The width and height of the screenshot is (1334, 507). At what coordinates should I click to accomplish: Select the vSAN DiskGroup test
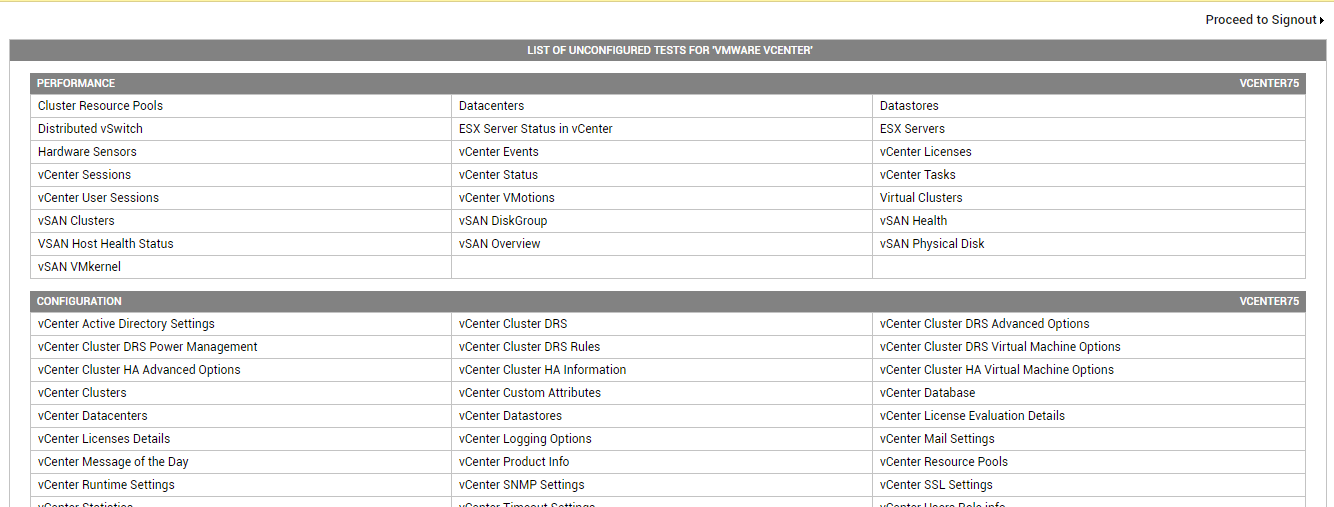tap(503, 221)
